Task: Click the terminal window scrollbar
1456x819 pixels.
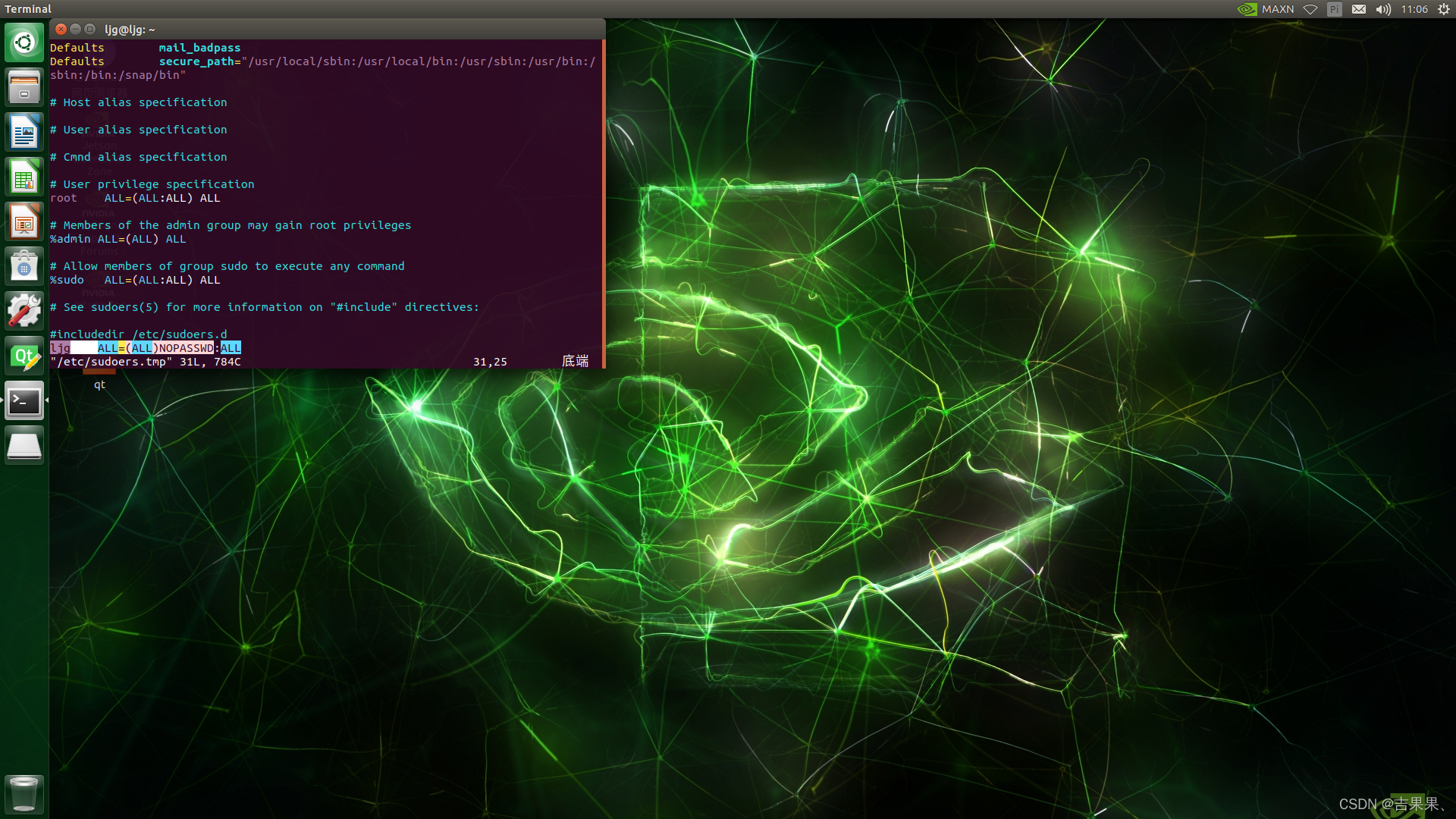Action: pyautogui.click(x=604, y=203)
